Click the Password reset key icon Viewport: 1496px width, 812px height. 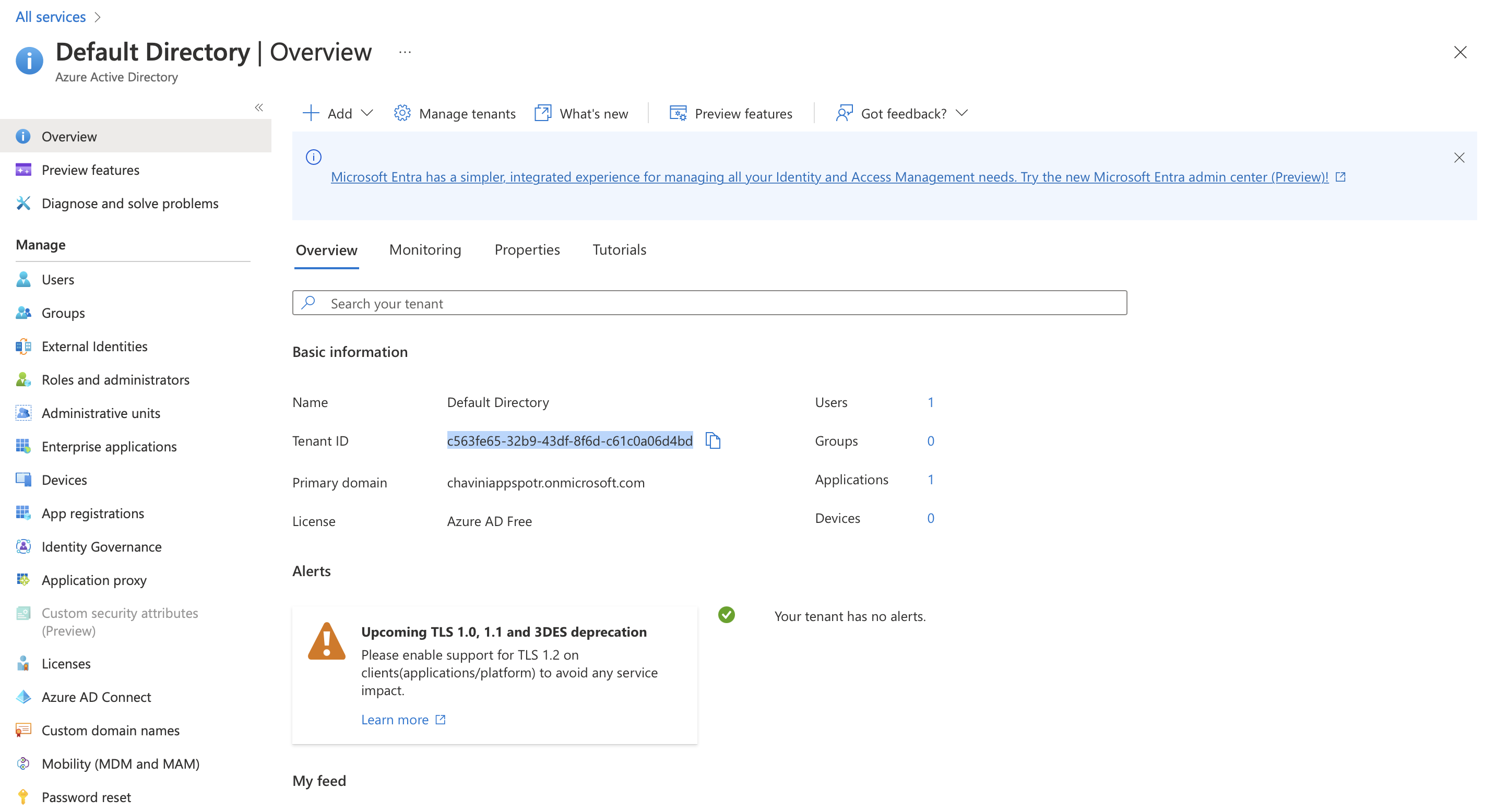pyautogui.click(x=23, y=797)
